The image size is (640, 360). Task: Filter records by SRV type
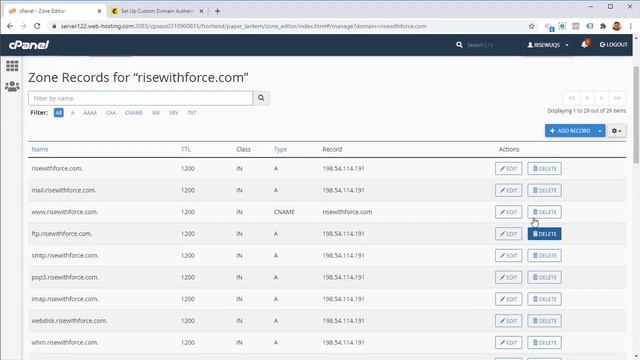[x=173, y=113]
